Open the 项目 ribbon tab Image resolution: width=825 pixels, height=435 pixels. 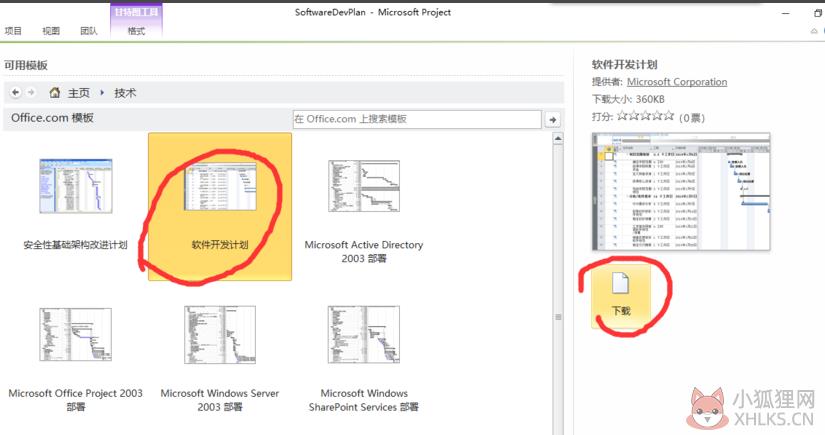point(13,31)
